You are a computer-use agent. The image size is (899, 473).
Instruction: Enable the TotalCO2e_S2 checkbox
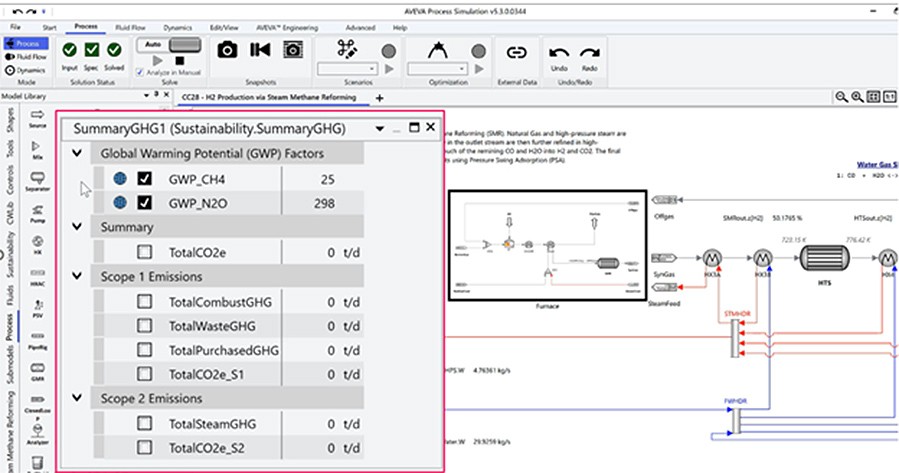tap(144, 447)
